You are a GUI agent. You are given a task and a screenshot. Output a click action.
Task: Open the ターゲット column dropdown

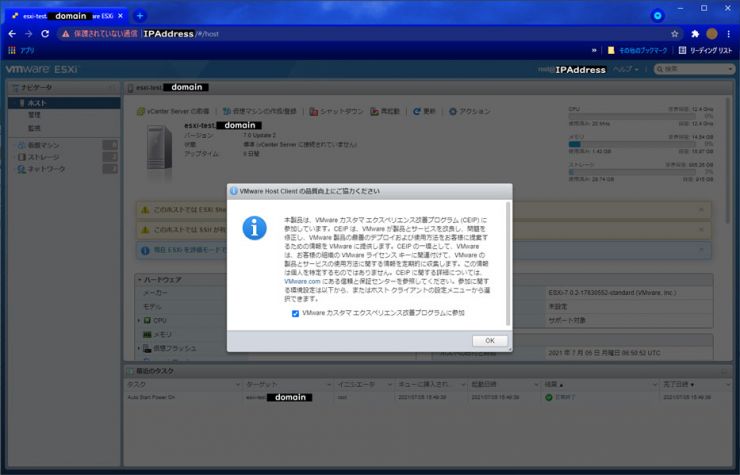click(329, 385)
